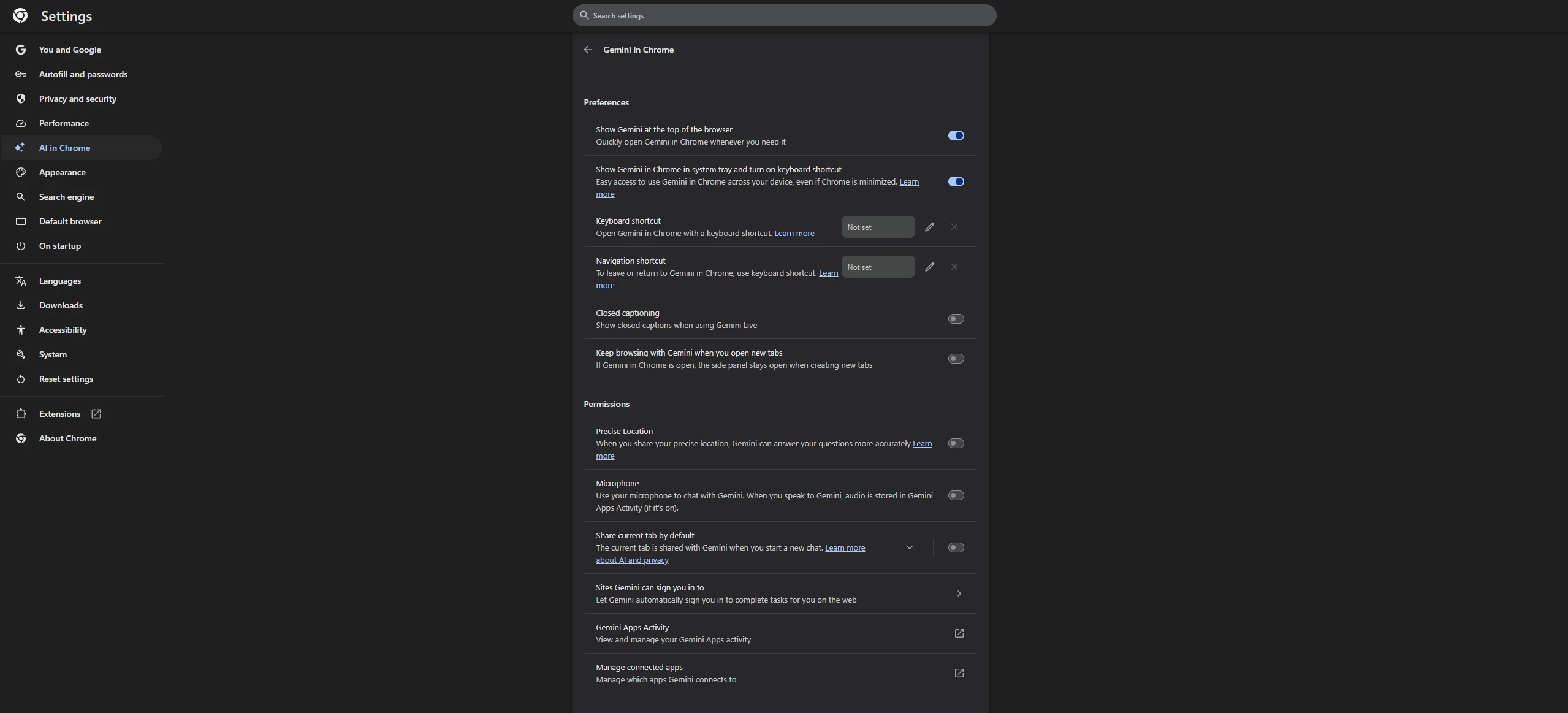Open Learn more link under Keyboard shortcut
The width and height of the screenshot is (1568, 713).
[794, 234]
